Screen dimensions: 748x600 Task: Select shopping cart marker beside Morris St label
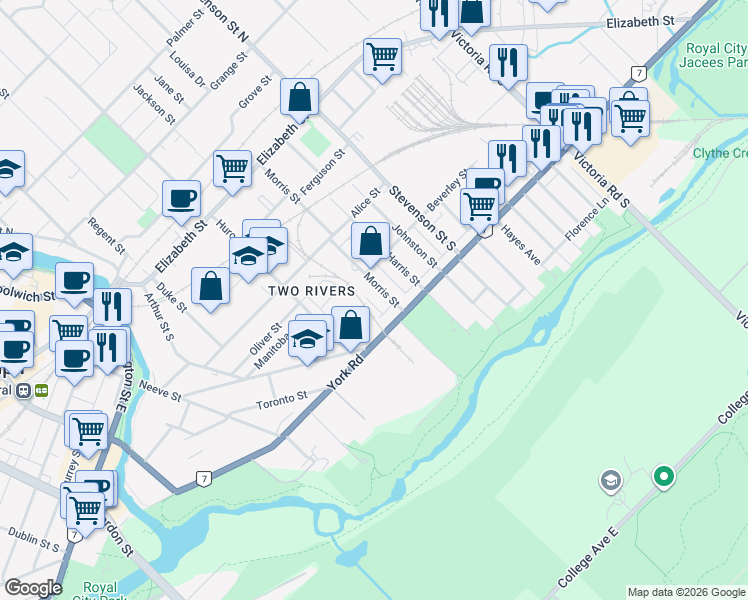tap(232, 171)
